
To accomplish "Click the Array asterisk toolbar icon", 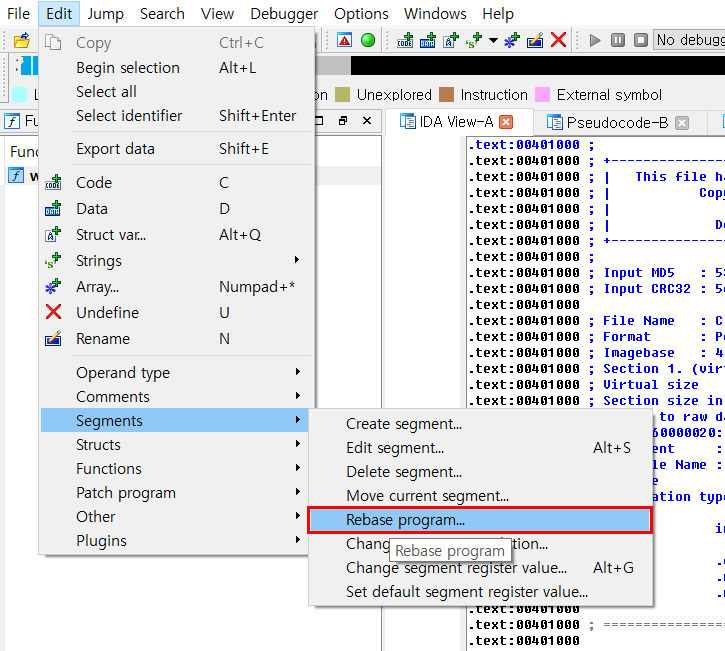I will click(511, 41).
